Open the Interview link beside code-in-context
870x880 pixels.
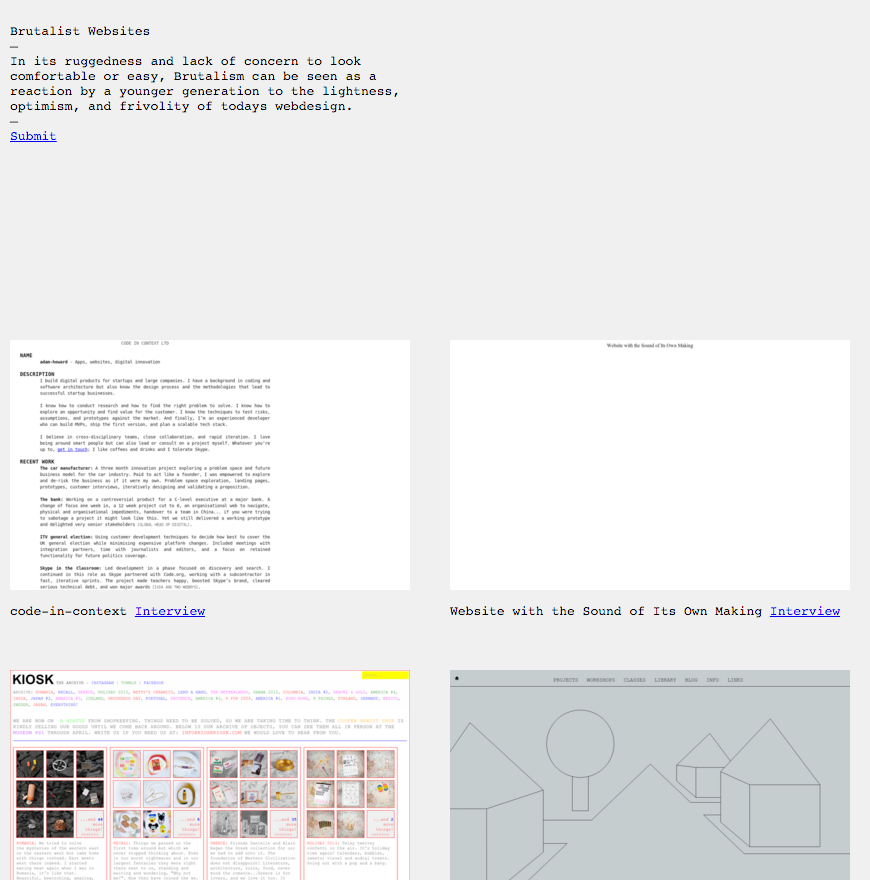pyautogui.click(x=170, y=611)
